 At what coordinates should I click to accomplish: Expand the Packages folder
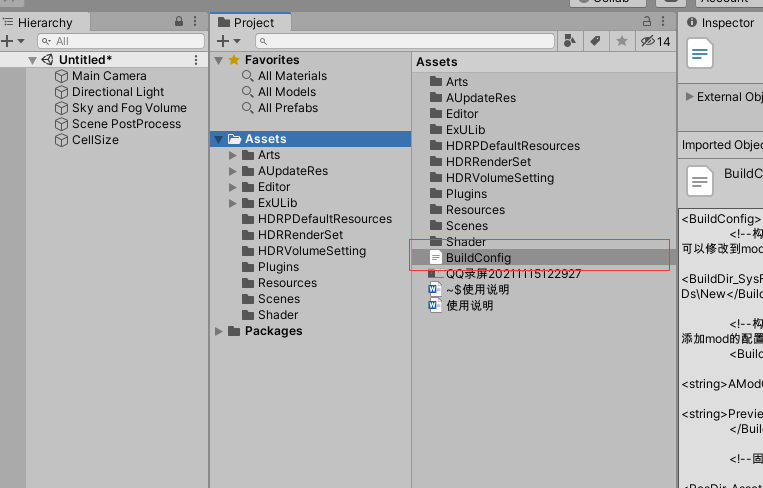[219, 331]
